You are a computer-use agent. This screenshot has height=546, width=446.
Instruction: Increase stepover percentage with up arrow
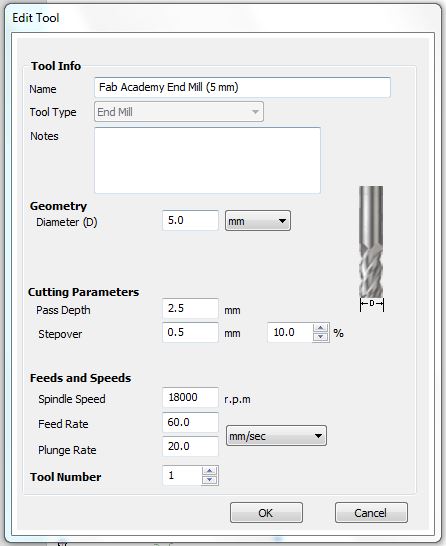pyautogui.click(x=320, y=328)
